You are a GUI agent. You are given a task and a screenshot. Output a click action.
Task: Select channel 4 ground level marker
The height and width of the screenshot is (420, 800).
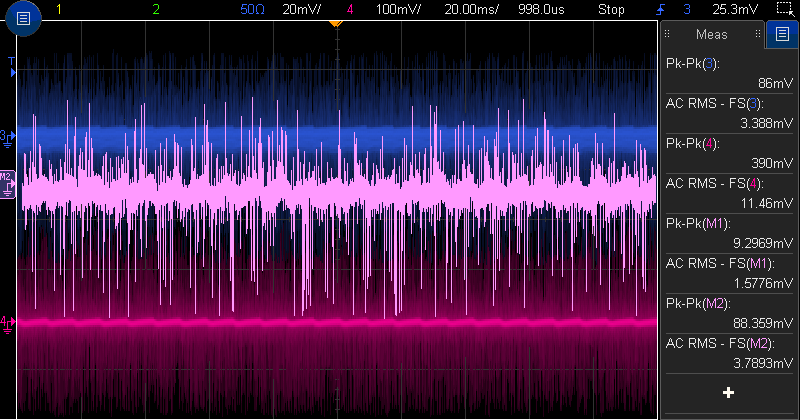pyautogui.click(x=8, y=324)
